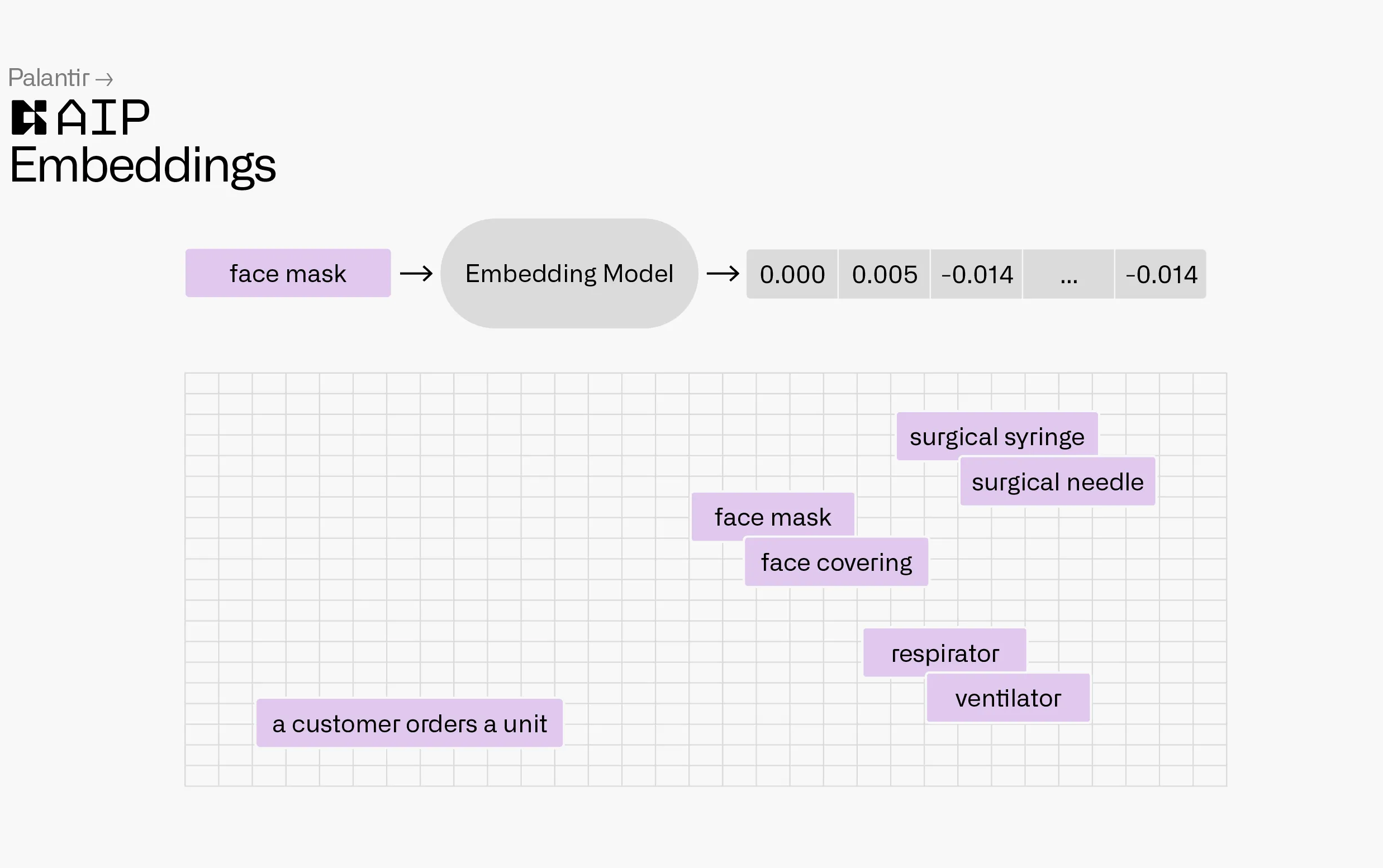Select face mask label in grid
Screen dimensions: 1383x868
coord(772,517)
